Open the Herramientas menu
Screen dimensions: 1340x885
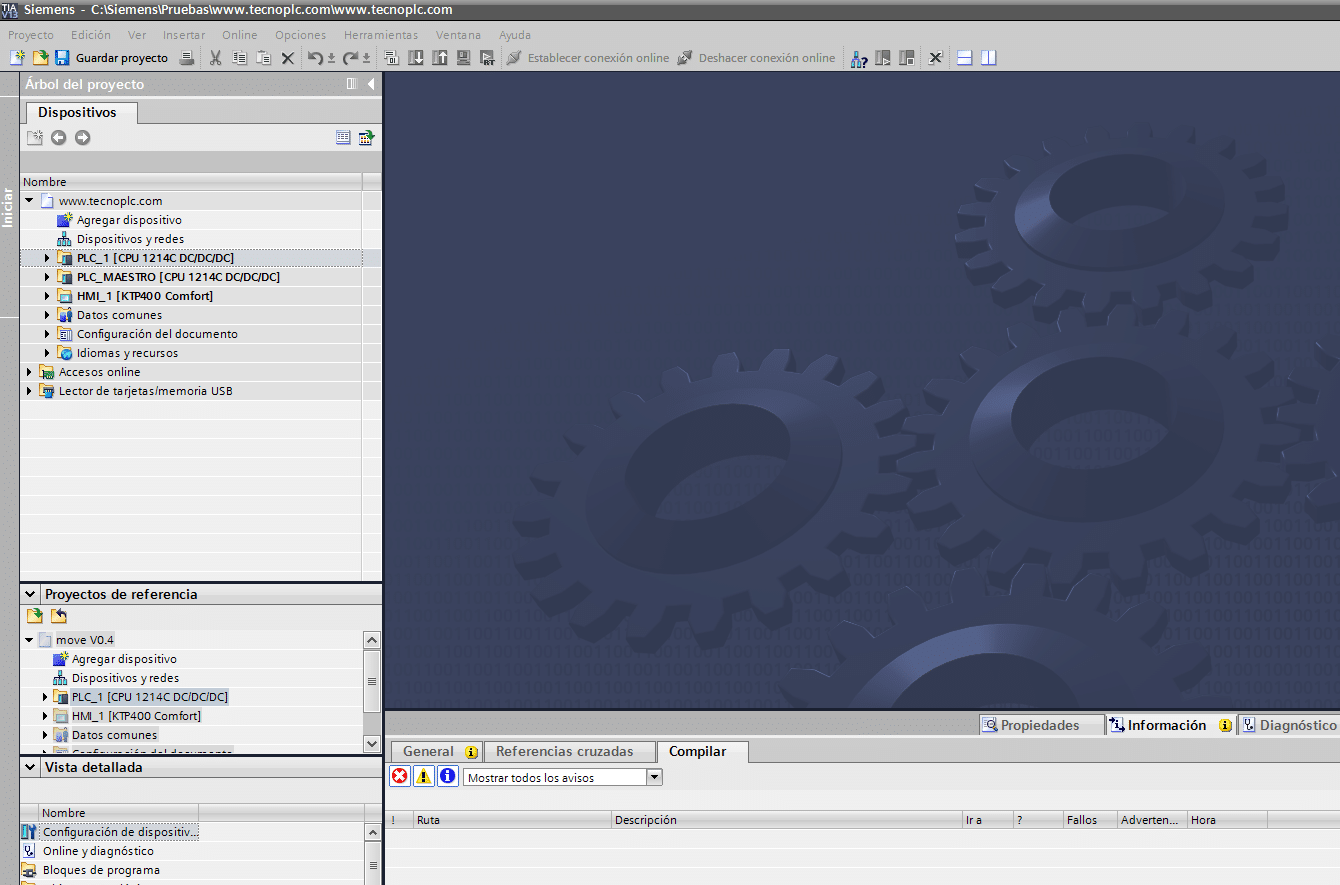pos(381,35)
